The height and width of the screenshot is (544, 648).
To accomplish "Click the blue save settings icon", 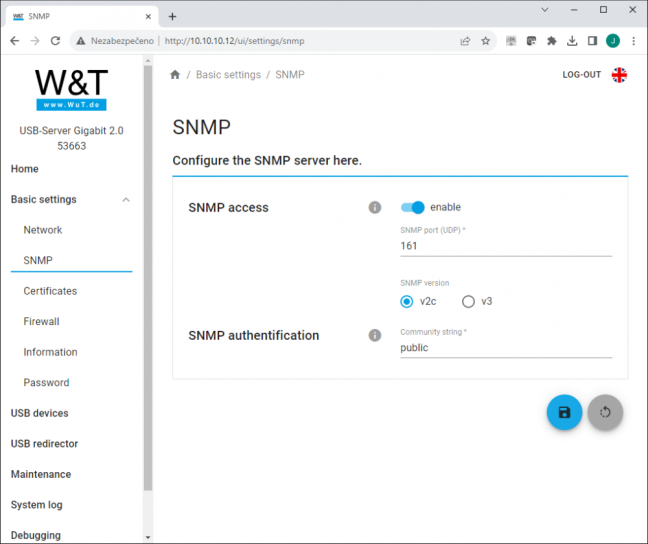I will coord(564,412).
